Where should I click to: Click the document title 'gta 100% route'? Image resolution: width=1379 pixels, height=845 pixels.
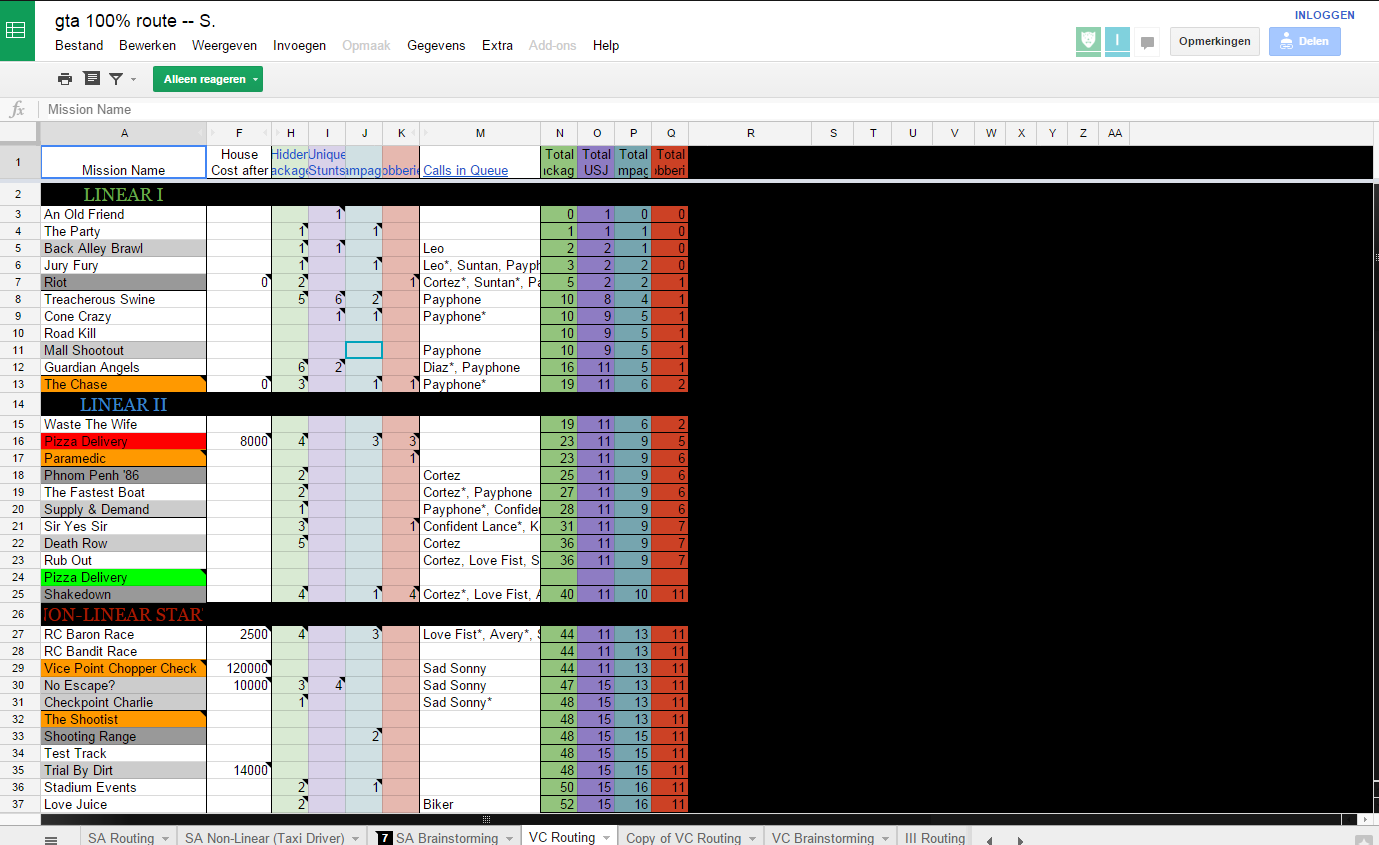(135, 20)
